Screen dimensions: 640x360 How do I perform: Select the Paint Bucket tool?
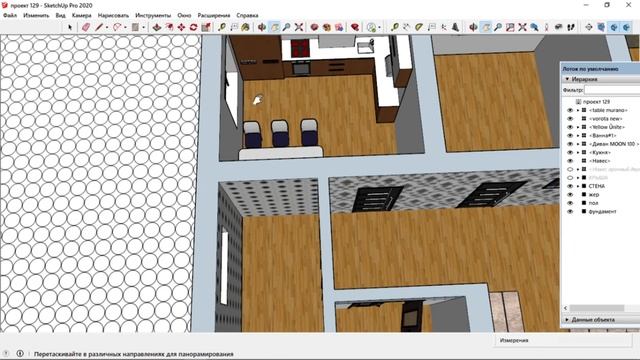245,27
